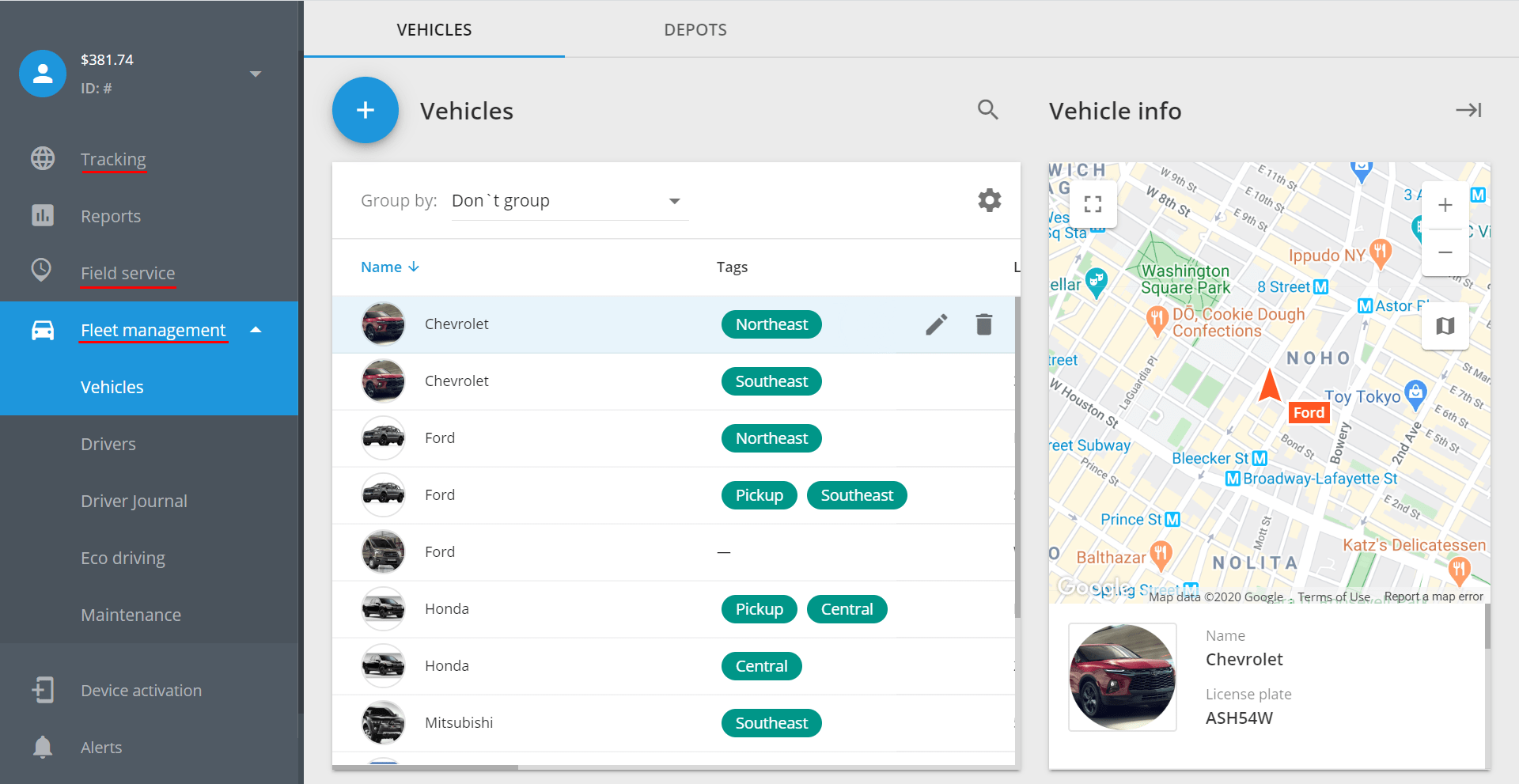Click the vehicle list vertical scrollbar
The height and width of the screenshot is (784, 1519).
tap(1017, 457)
